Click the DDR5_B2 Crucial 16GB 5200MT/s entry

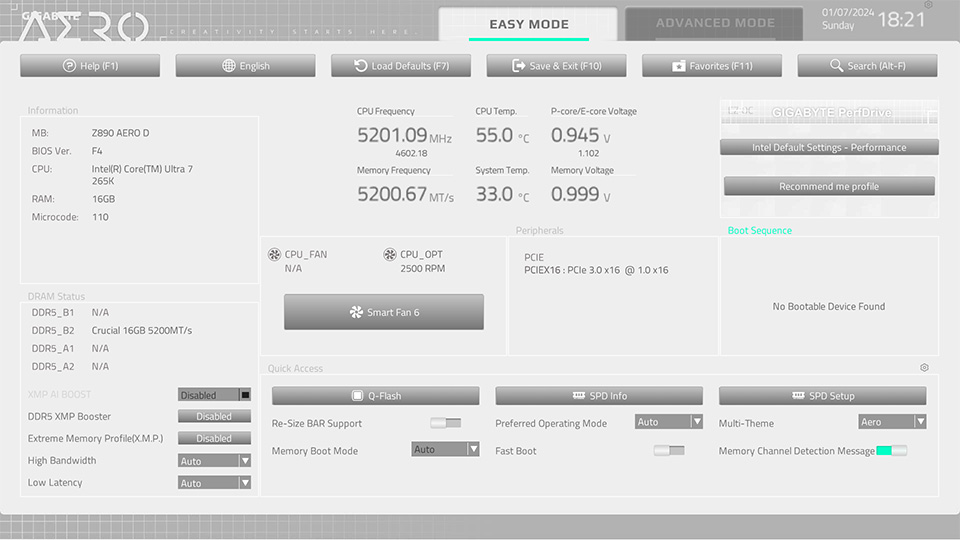112,330
